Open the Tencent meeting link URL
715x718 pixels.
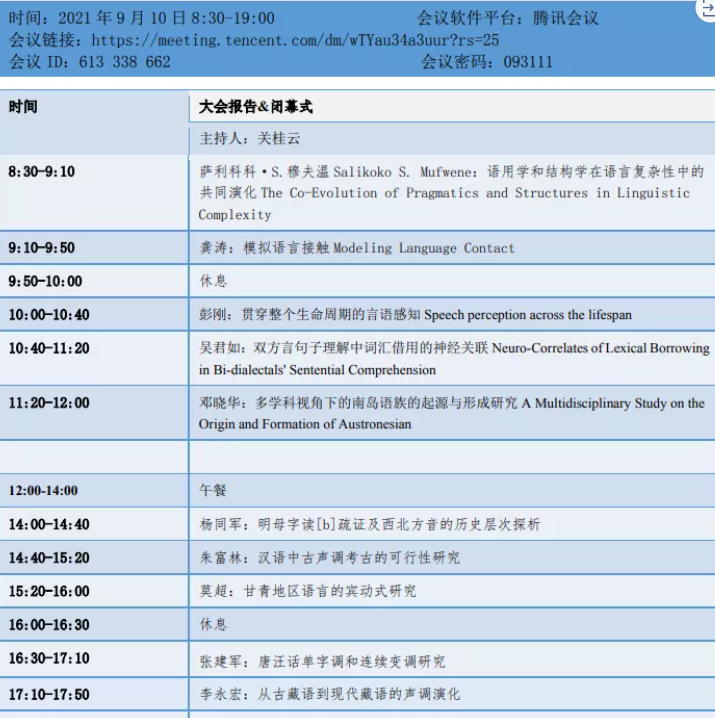tap(295, 40)
